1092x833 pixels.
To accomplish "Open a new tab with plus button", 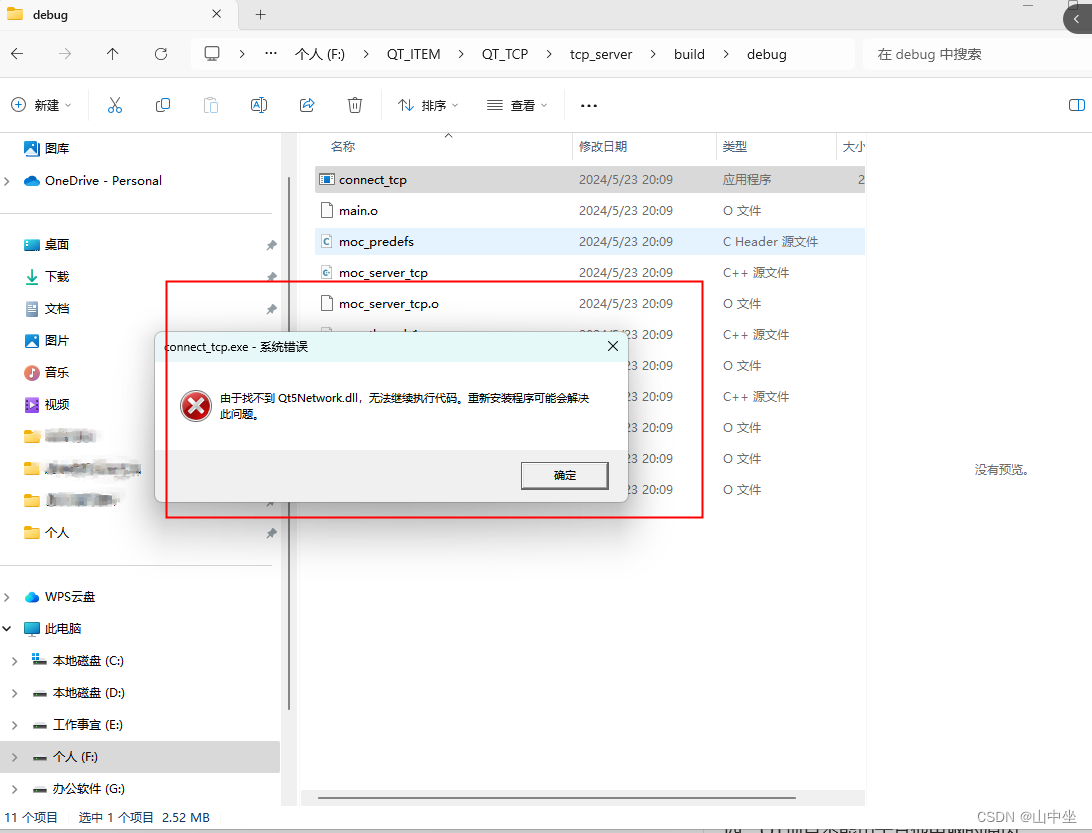I will tap(260, 15).
